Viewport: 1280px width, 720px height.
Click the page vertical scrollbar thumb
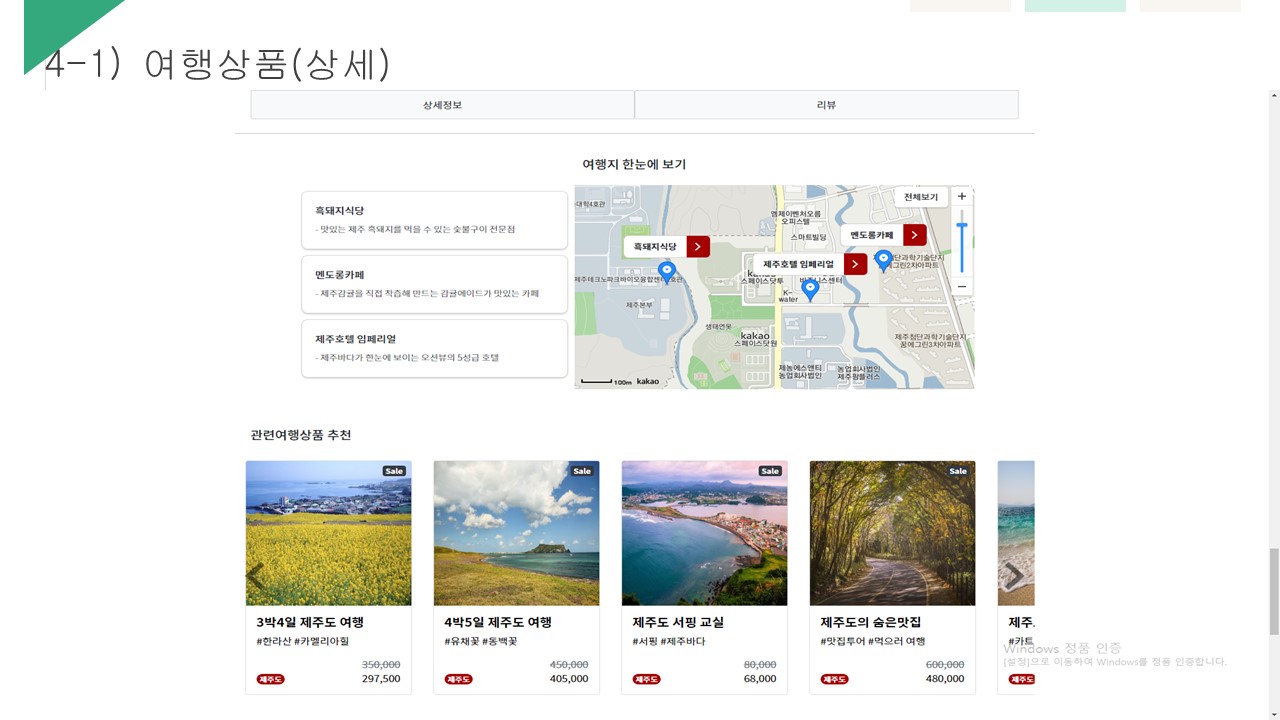(1274, 591)
